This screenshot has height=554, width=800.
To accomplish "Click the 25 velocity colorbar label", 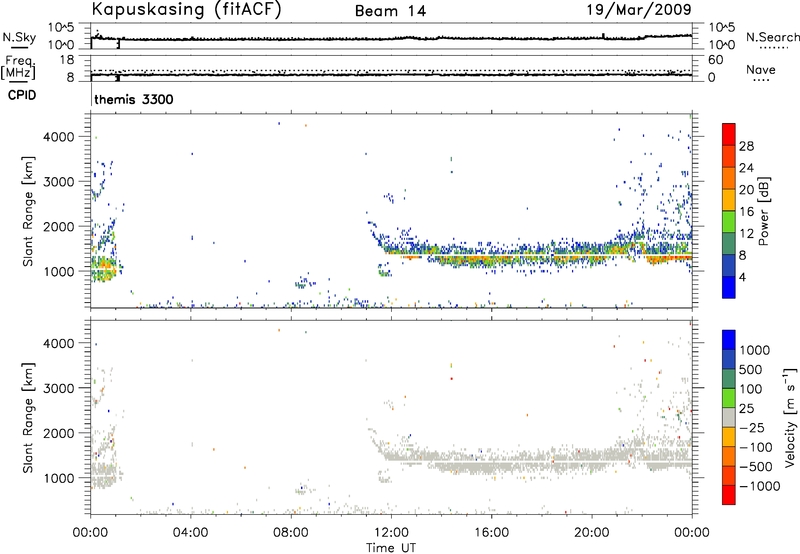I will click(746, 409).
